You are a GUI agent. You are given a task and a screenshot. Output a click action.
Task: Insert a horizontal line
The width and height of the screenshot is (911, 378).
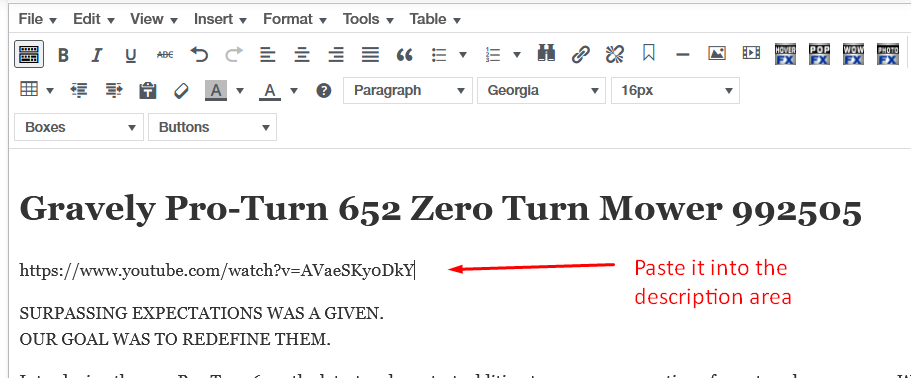coord(683,55)
